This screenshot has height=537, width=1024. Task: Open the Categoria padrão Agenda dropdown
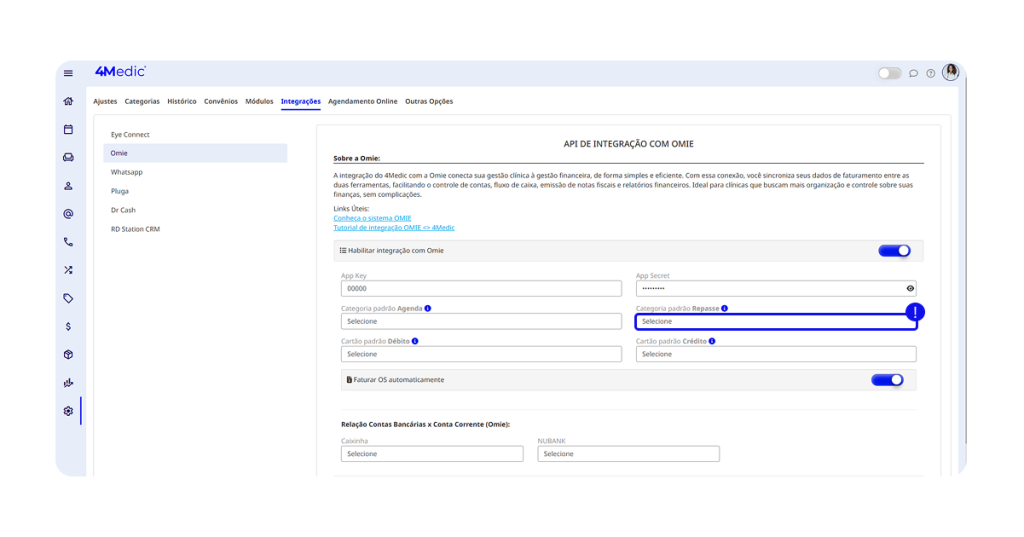(x=481, y=322)
